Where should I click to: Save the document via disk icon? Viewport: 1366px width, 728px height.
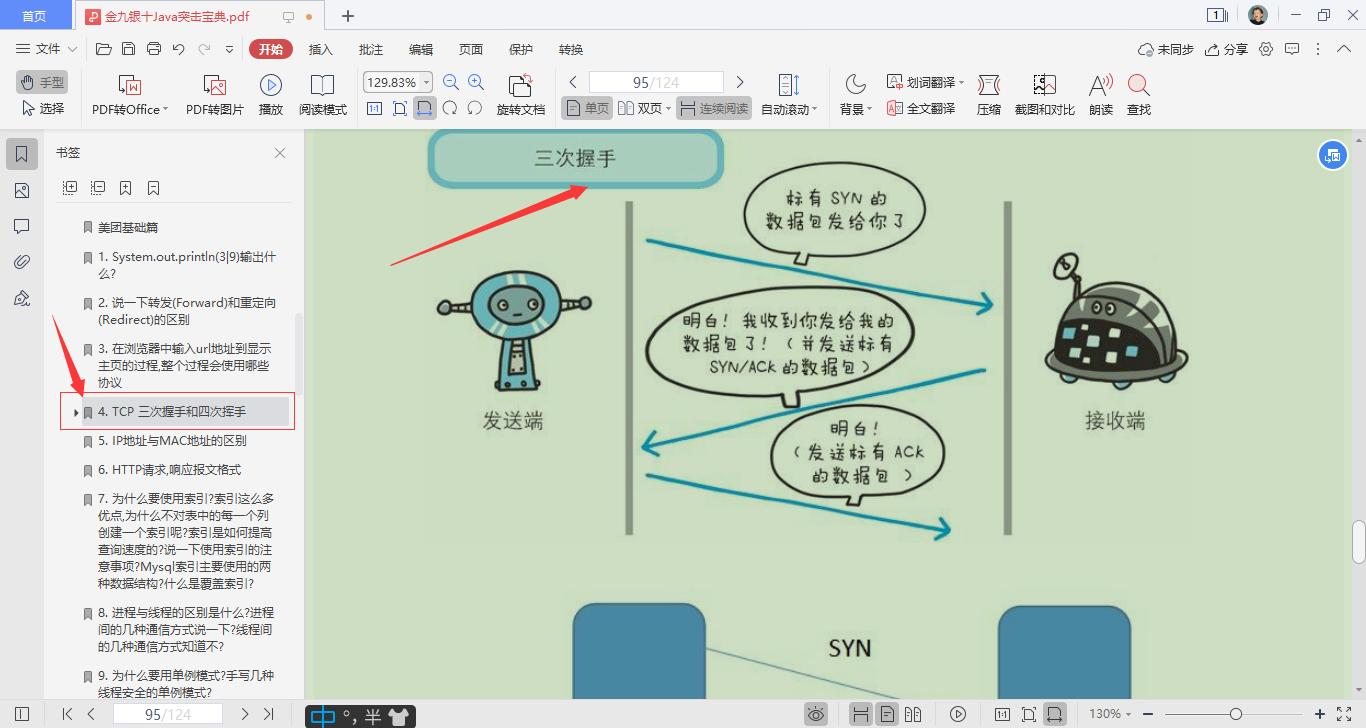click(x=128, y=49)
